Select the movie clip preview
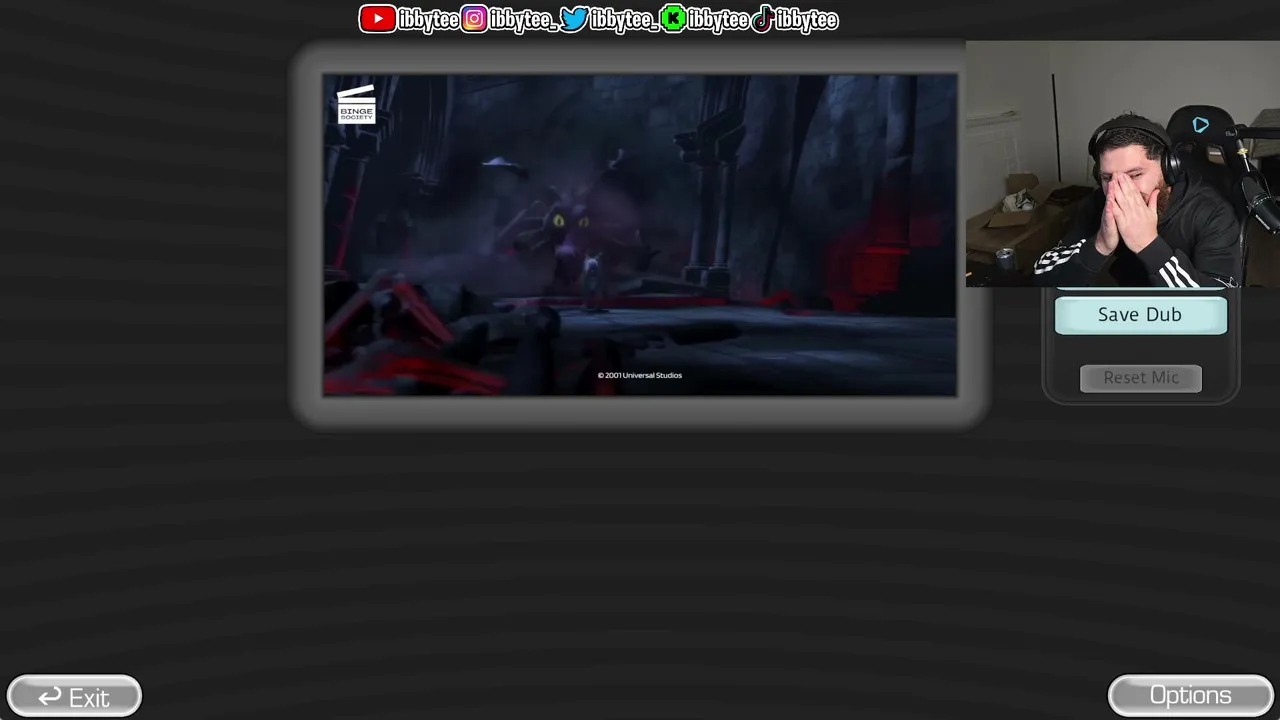 tap(639, 235)
